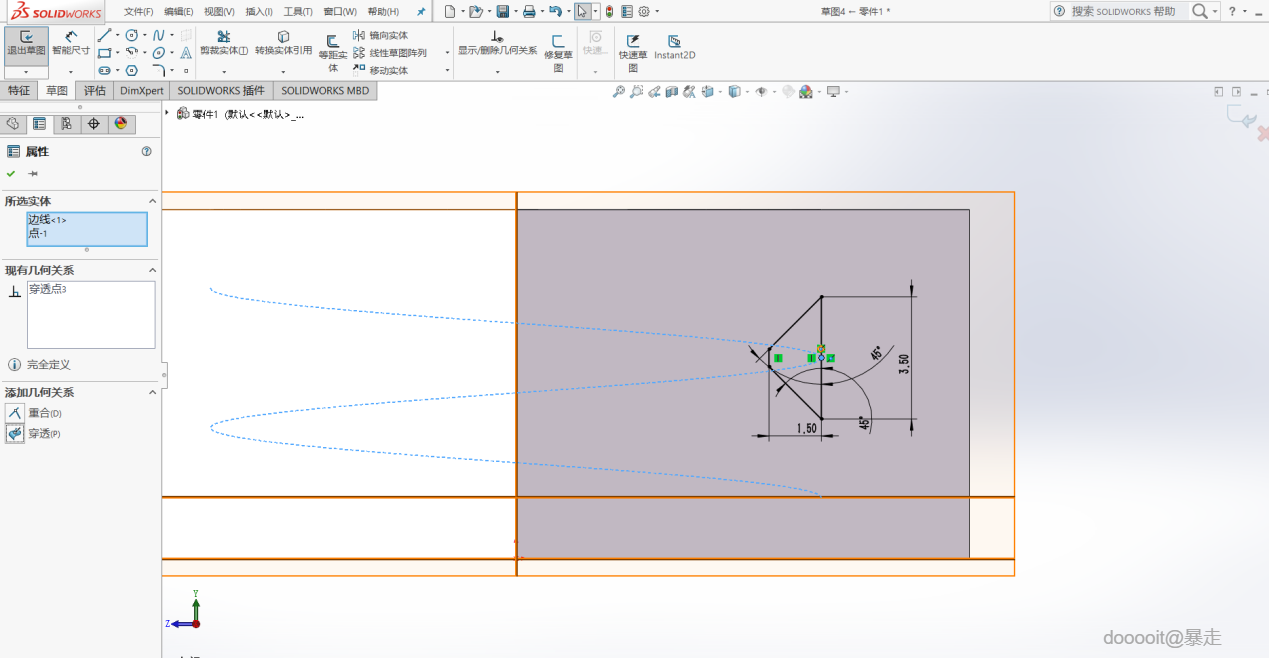
Task: Select the Trim Entities (剪裁实体) tool
Action: (224, 43)
